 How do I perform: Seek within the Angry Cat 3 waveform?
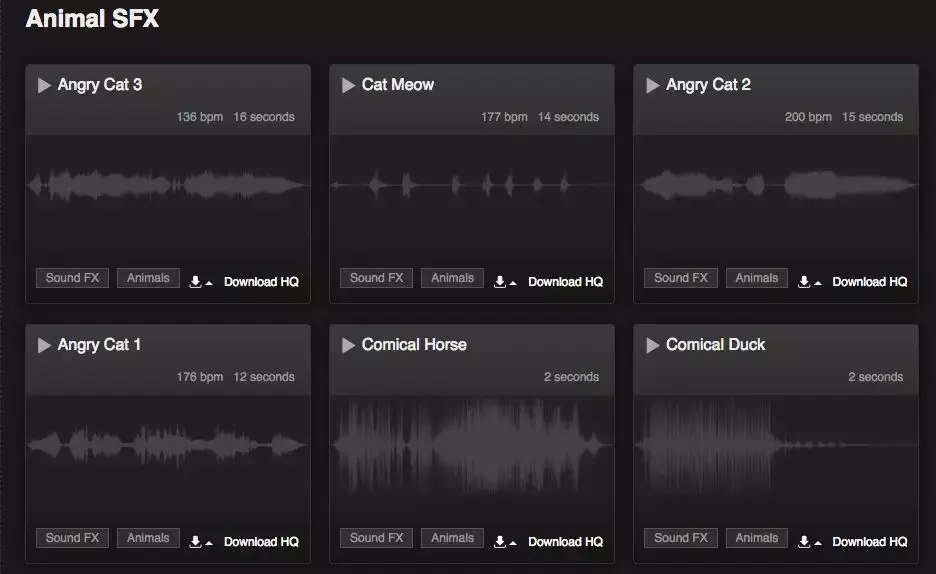coord(168,185)
